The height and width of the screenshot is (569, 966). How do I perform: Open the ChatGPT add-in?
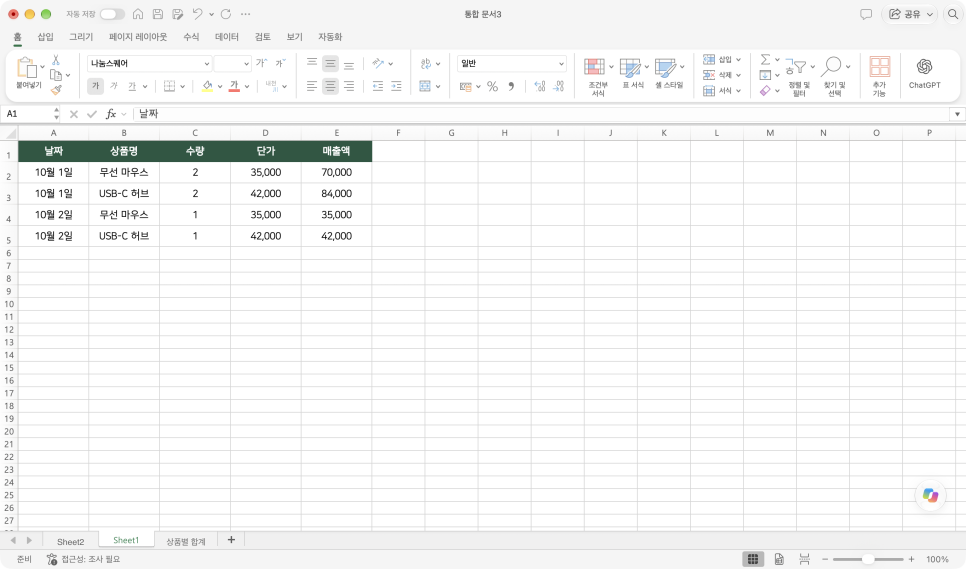pyautogui.click(x=924, y=73)
